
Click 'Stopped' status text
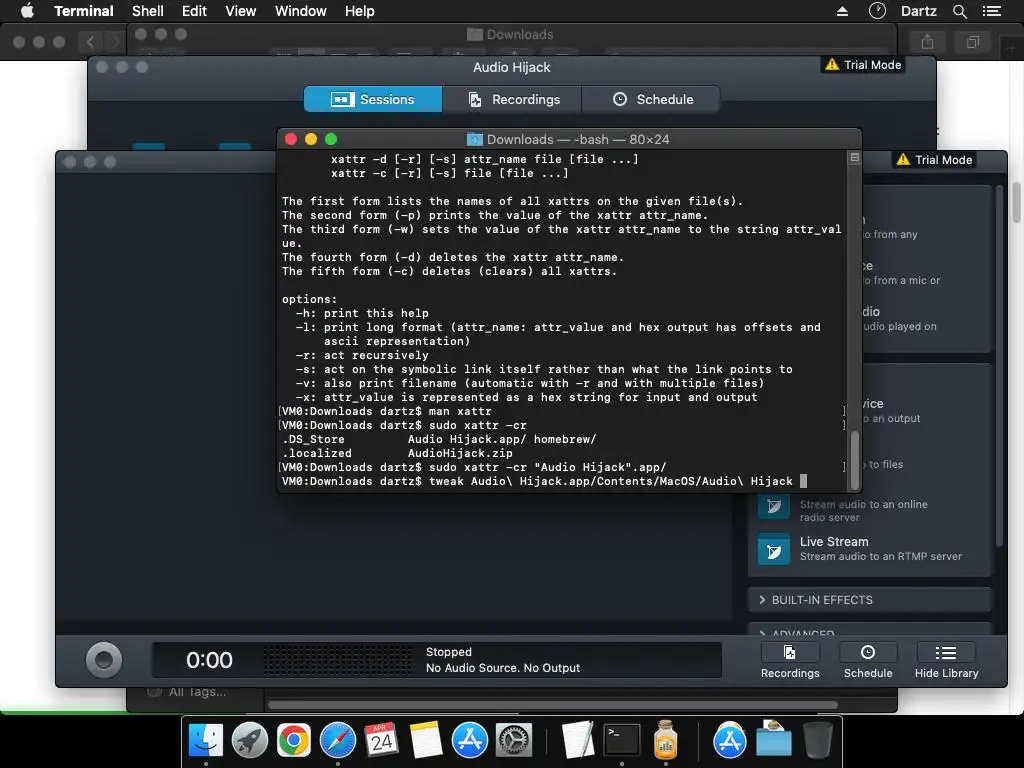(x=449, y=652)
